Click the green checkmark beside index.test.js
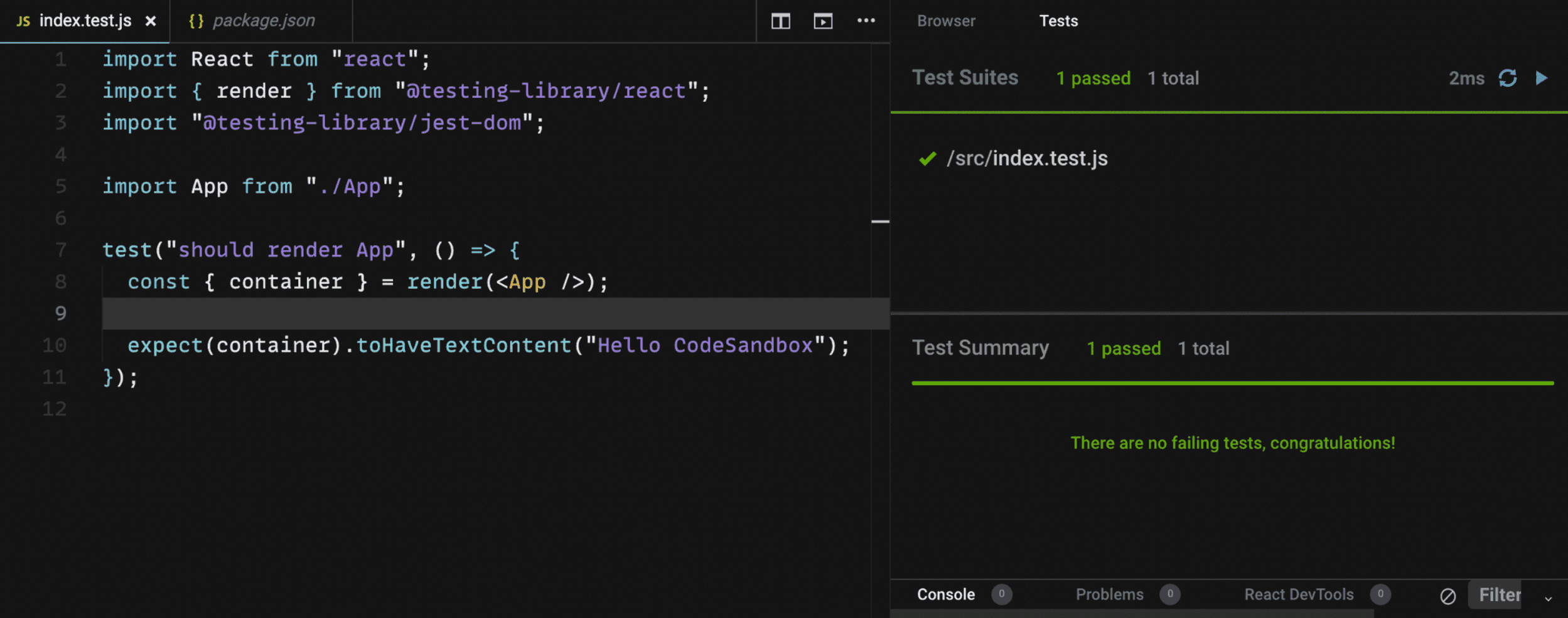Image resolution: width=1568 pixels, height=618 pixels. pos(927,158)
